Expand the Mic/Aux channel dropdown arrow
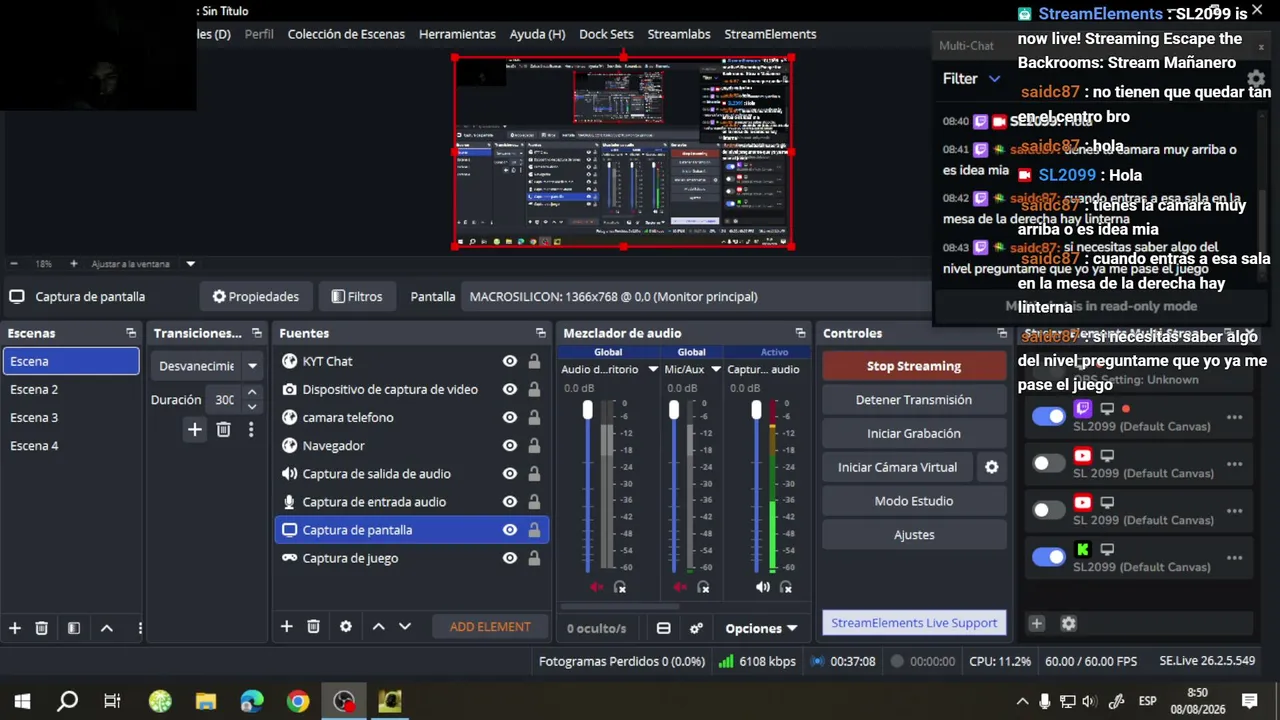This screenshot has height=720, width=1280. 717,369
